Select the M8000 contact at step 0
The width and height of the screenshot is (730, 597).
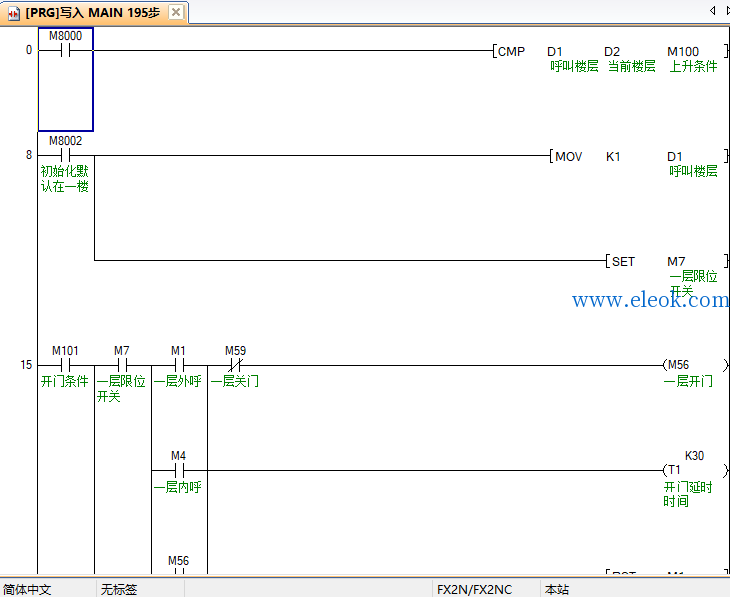click(66, 50)
